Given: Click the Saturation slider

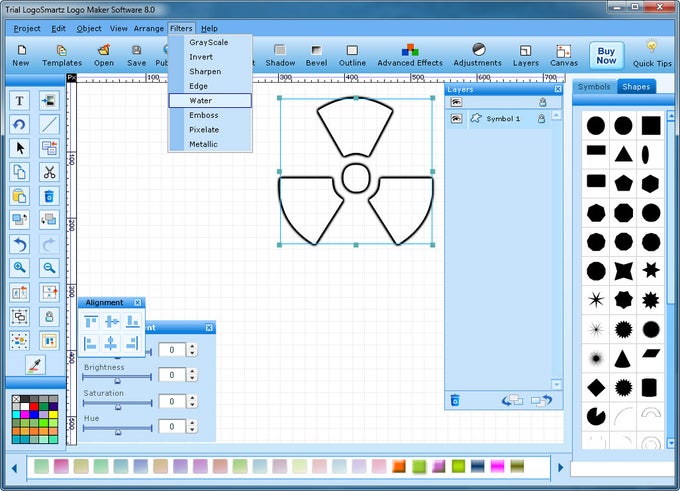Looking at the screenshot, I should 117,403.
